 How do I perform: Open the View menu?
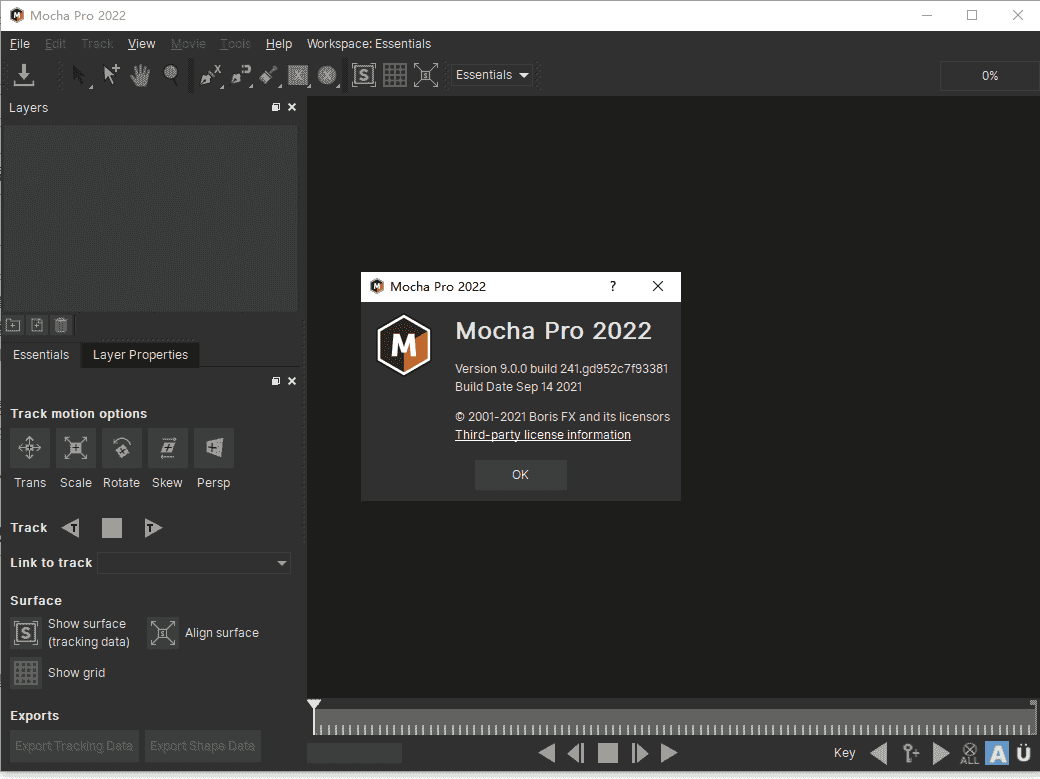141,44
